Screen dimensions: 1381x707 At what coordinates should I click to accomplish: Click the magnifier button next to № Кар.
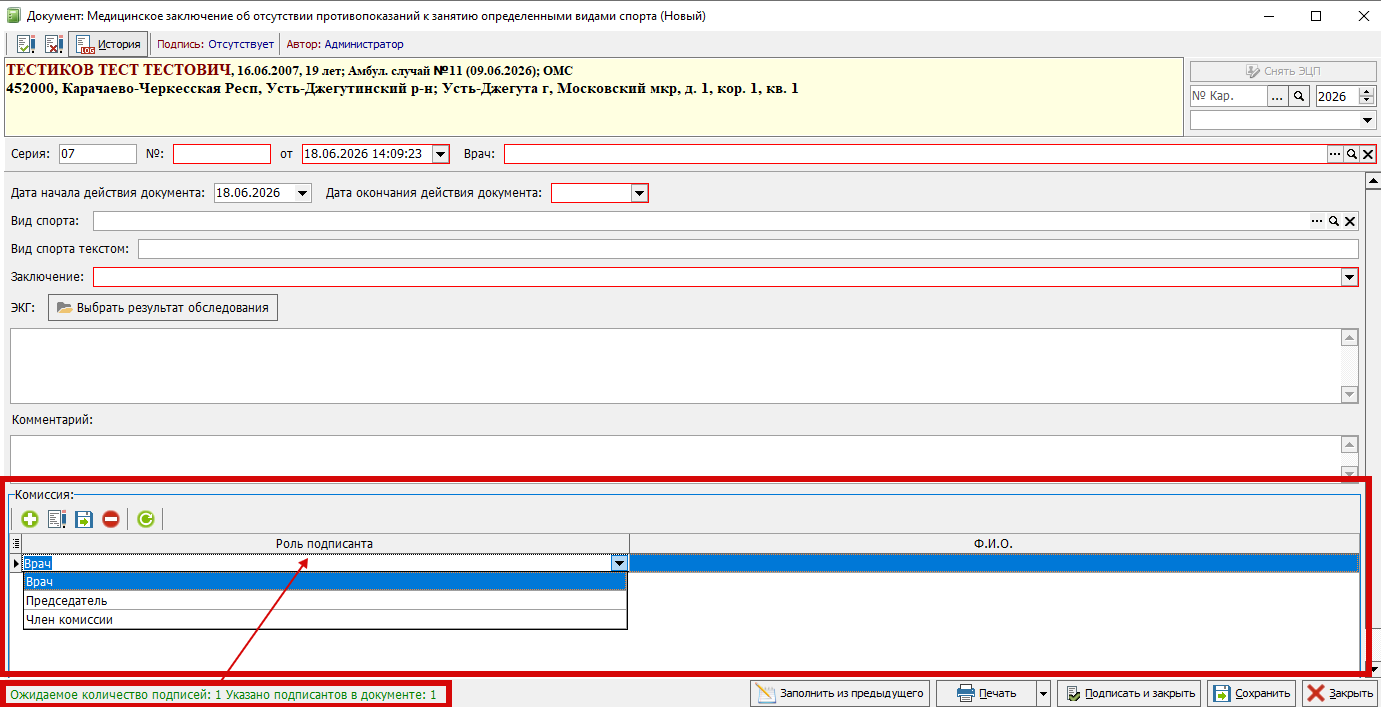tap(1299, 96)
